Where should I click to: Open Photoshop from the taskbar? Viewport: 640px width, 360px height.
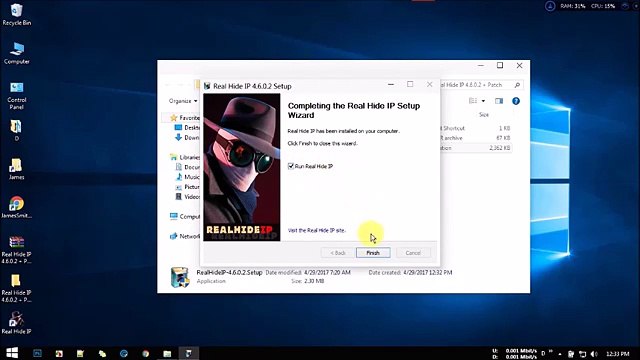[x=38, y=353]
